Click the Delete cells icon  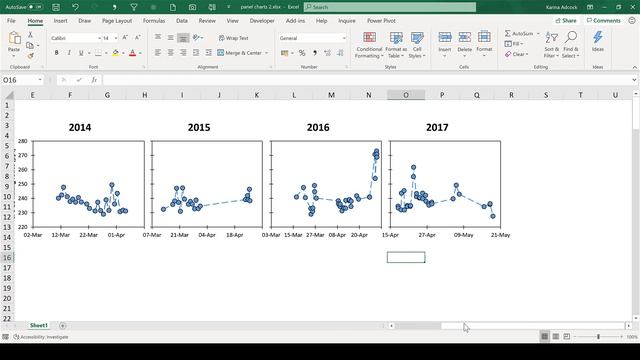(x=464, y=38)
